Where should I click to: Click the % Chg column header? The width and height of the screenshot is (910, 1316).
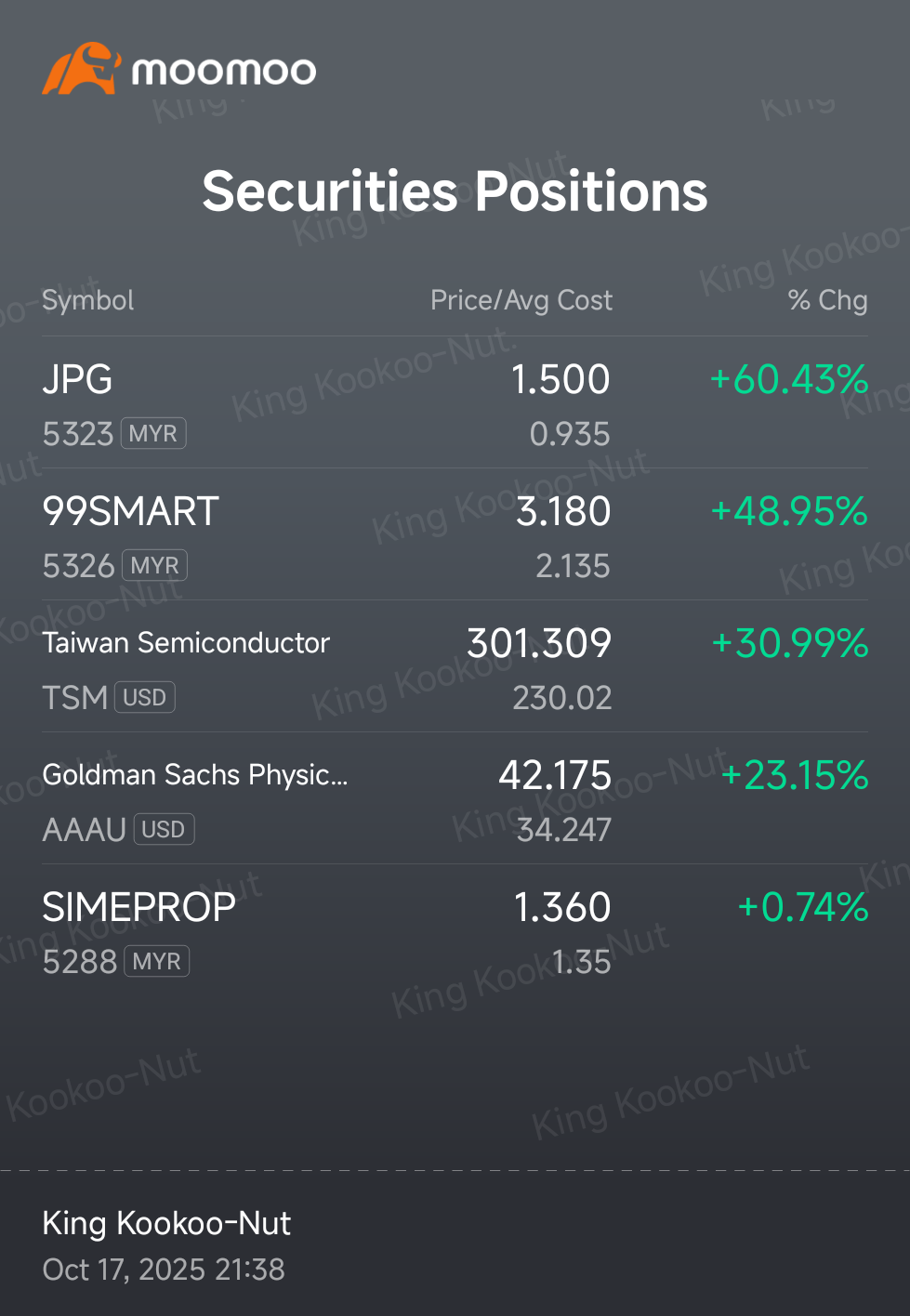click(827, 300)
